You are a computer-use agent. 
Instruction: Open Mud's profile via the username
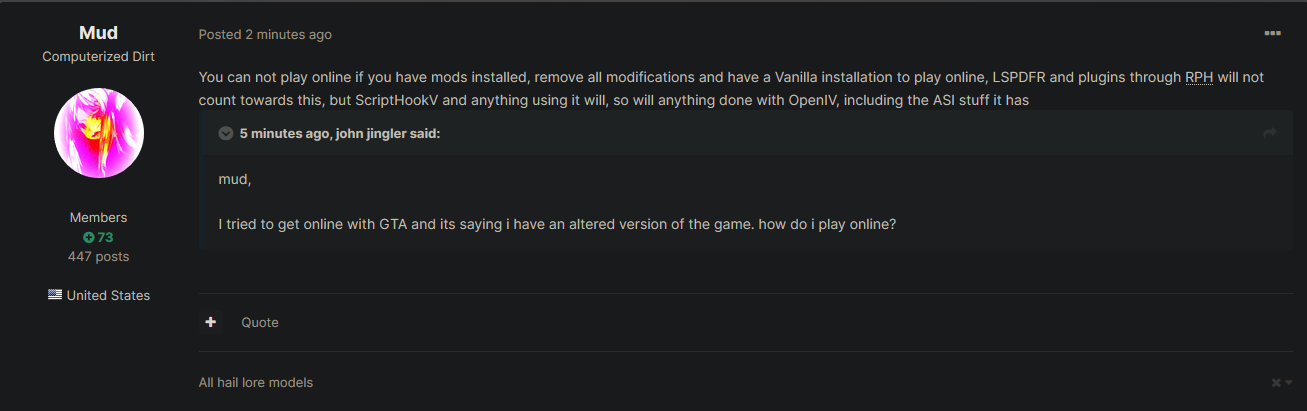click(98, 33)
